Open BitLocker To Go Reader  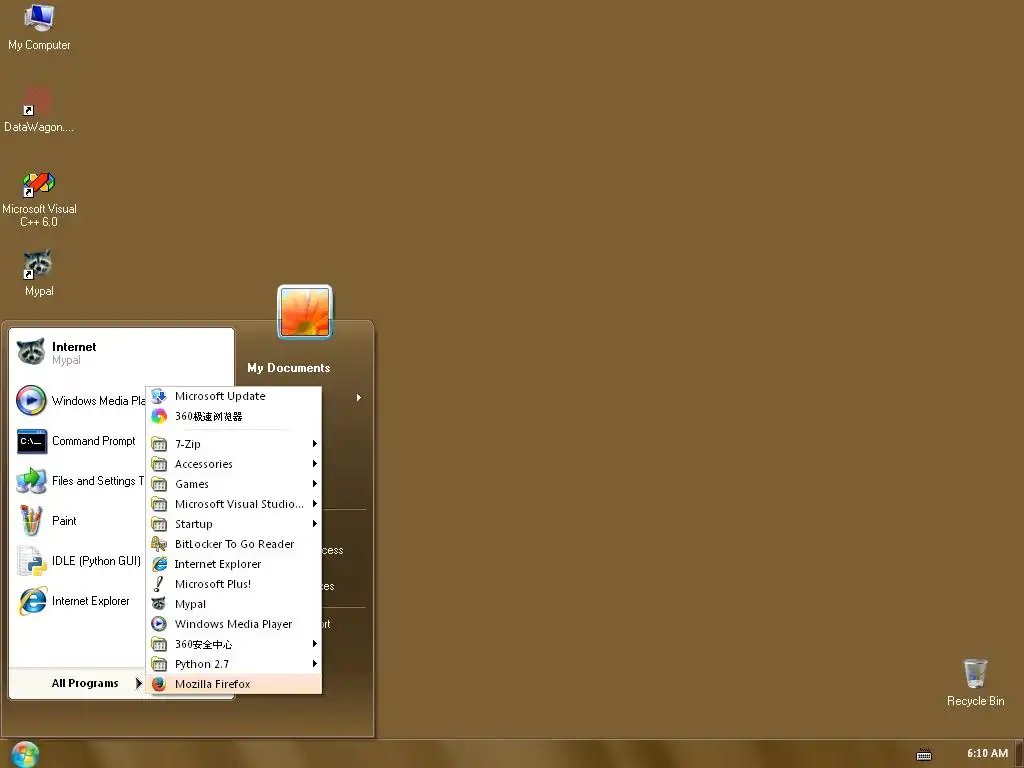pyautogui.click(x=234, y=544)
